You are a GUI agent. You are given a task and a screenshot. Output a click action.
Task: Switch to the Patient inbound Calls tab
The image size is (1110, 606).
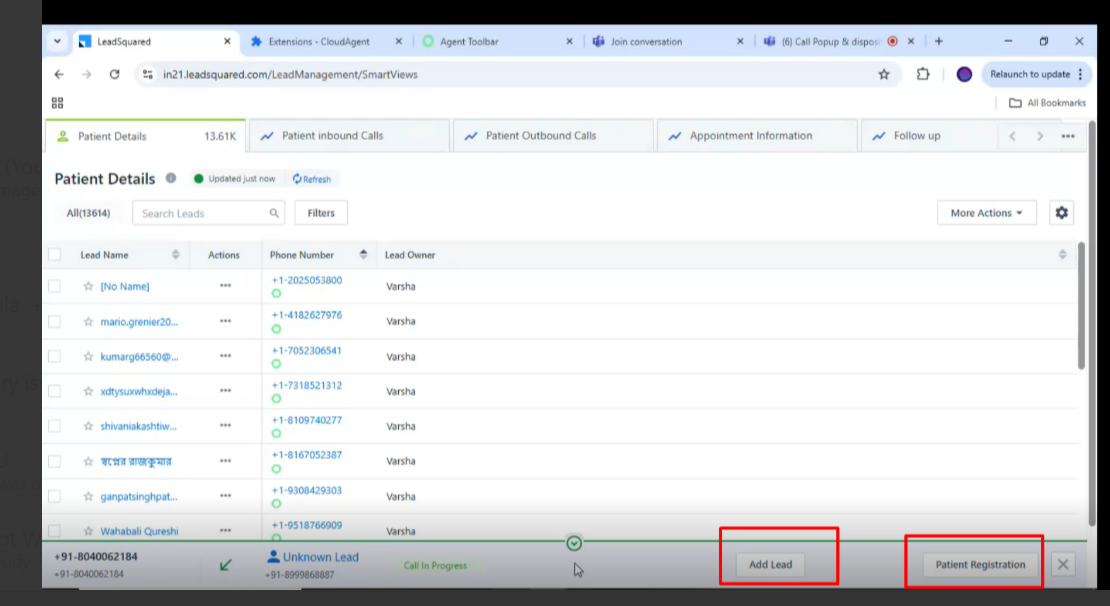(x=332, y=136)
